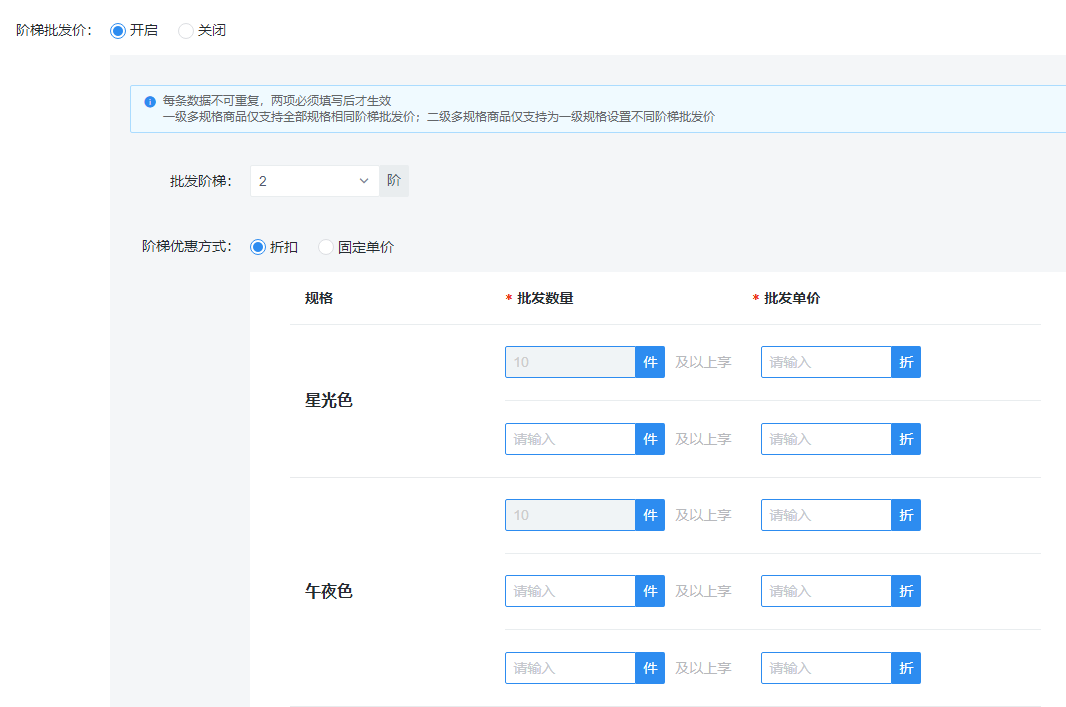The height and width of the screenshot is (707, 1066).
Task: Enable the 开启 option for 阶梯批发价
Action: click(x=116, y=30)
